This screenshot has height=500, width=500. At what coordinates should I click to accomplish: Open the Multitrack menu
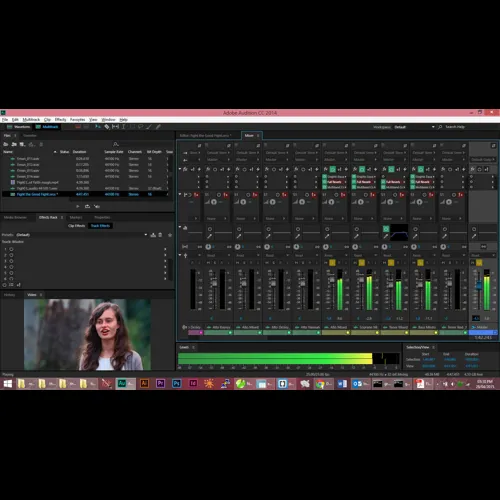pyautogui.click(x=31, y=119)
